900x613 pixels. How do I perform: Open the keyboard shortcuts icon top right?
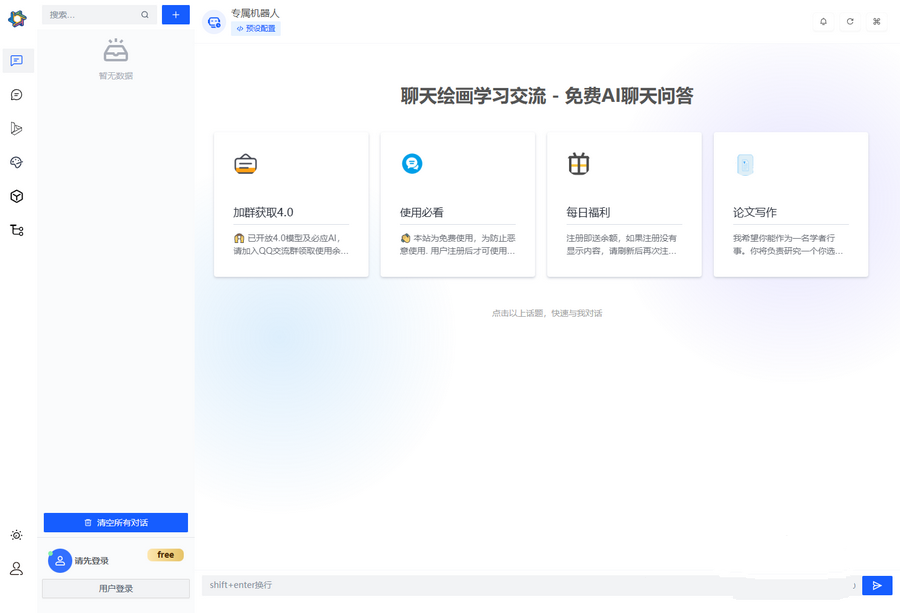click(878, 20)
